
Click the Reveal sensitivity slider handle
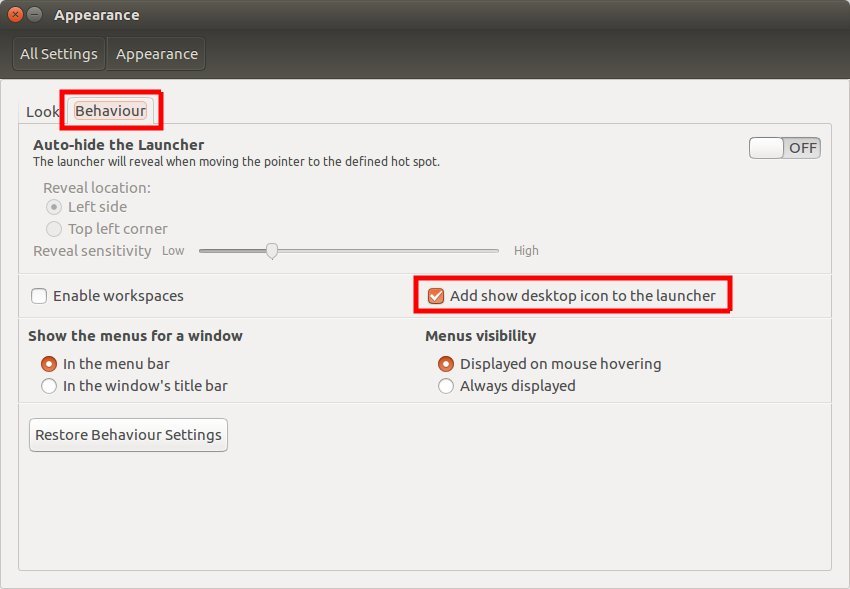click(x=272, y=251)
